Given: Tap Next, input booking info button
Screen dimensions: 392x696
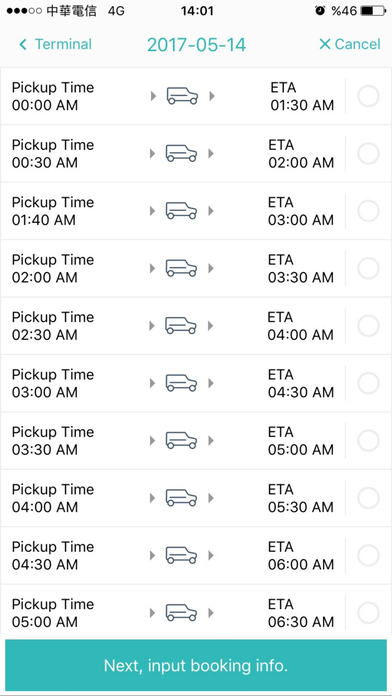Looking at the screenshot, I should coord(196,665).
